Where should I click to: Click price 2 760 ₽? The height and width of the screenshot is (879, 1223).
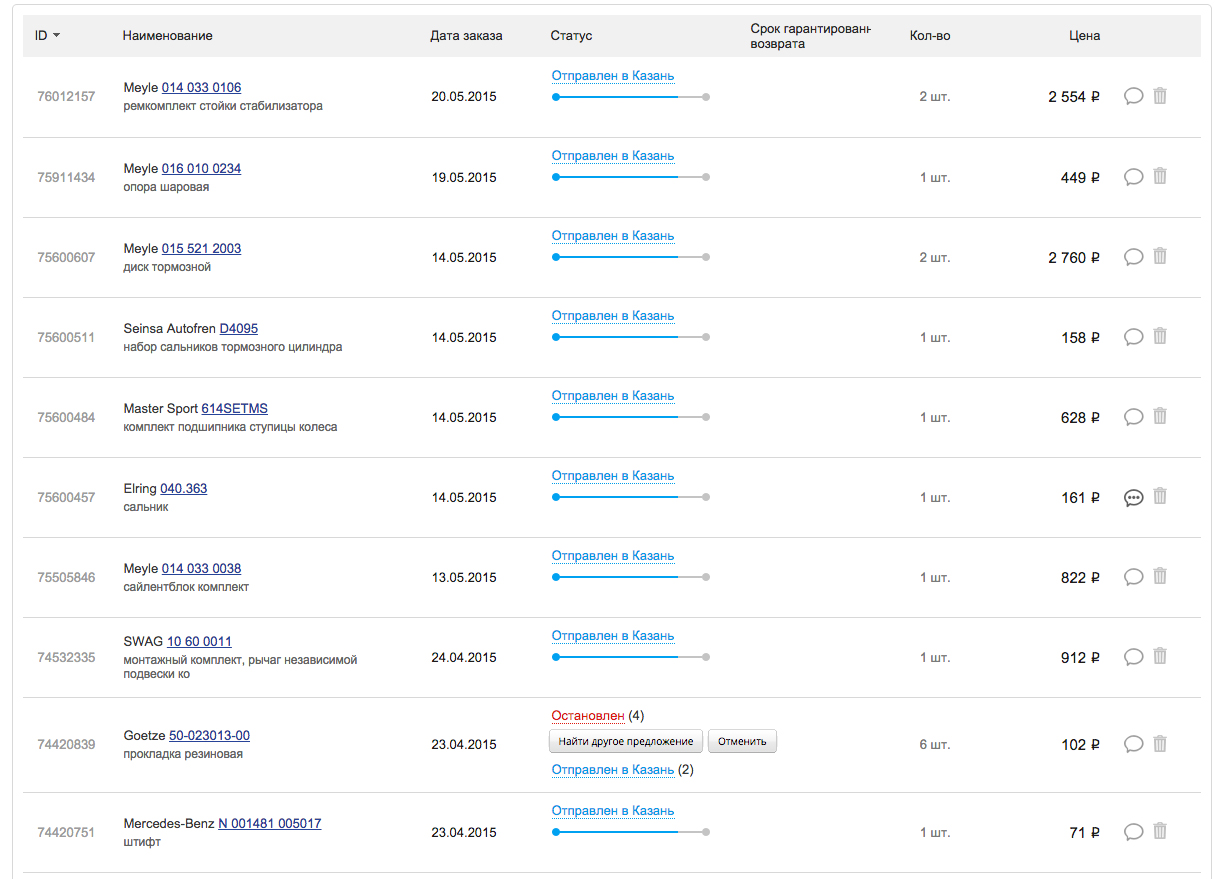coord(1074,257)
